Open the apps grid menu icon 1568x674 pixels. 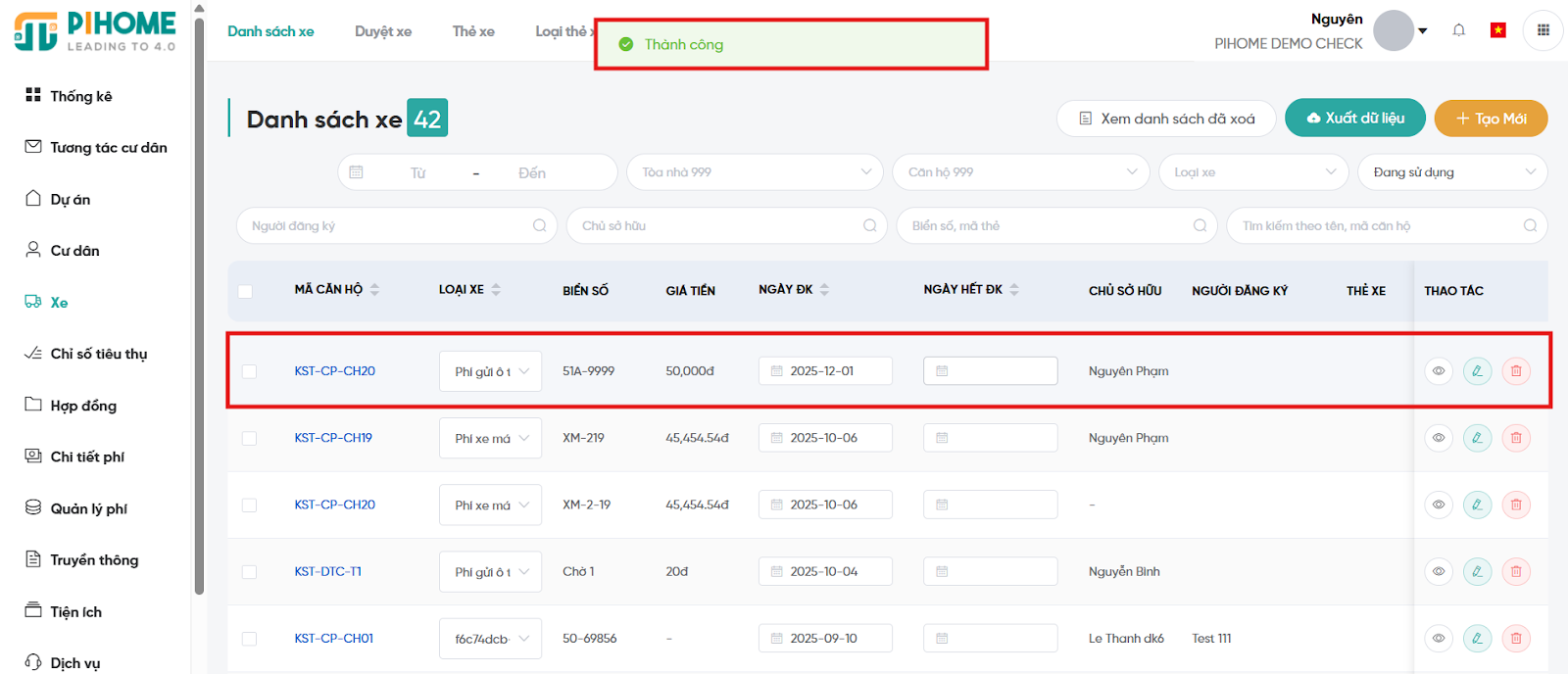[1543, 30]
